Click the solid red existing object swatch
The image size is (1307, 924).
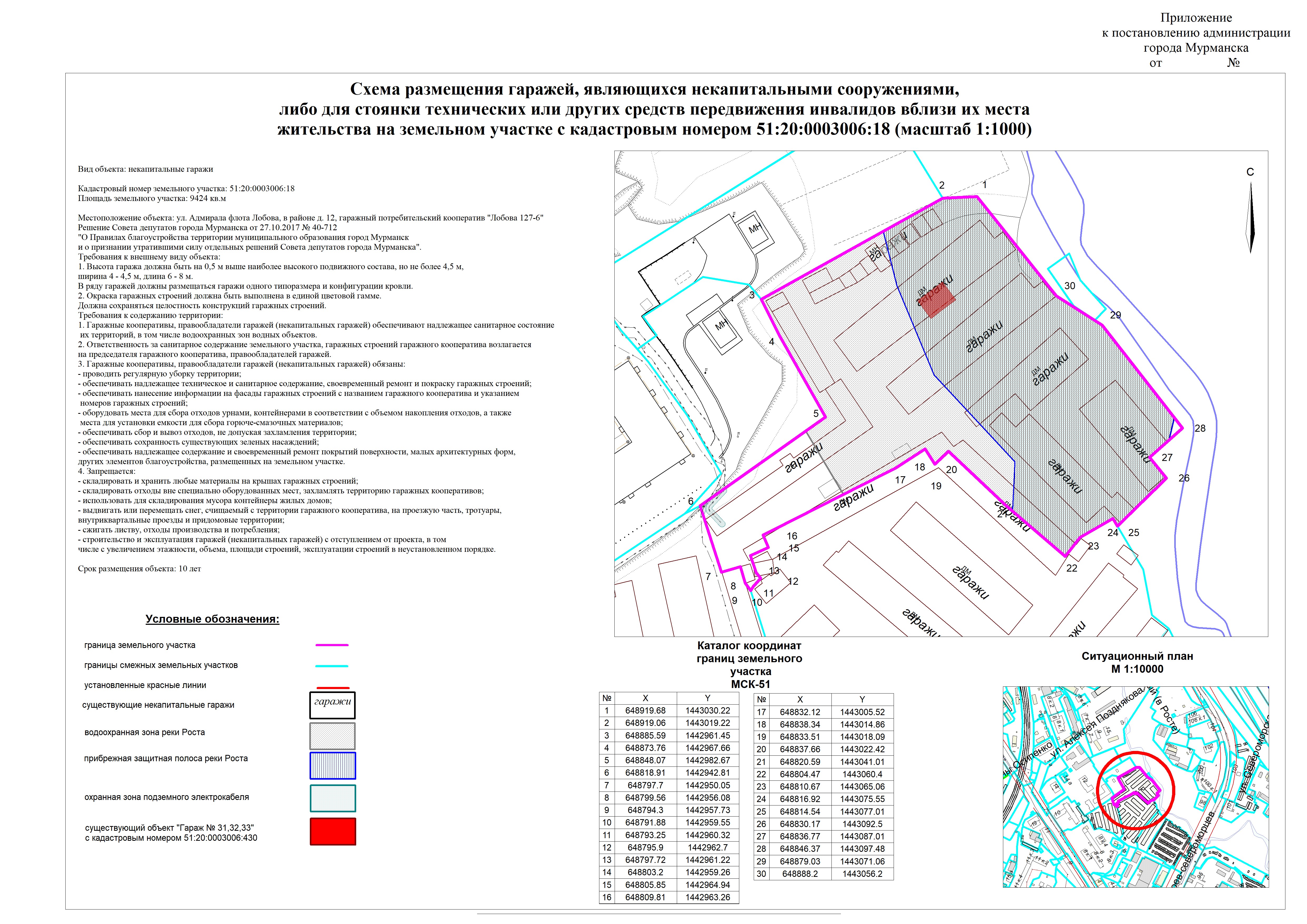(x=332, y=831)
